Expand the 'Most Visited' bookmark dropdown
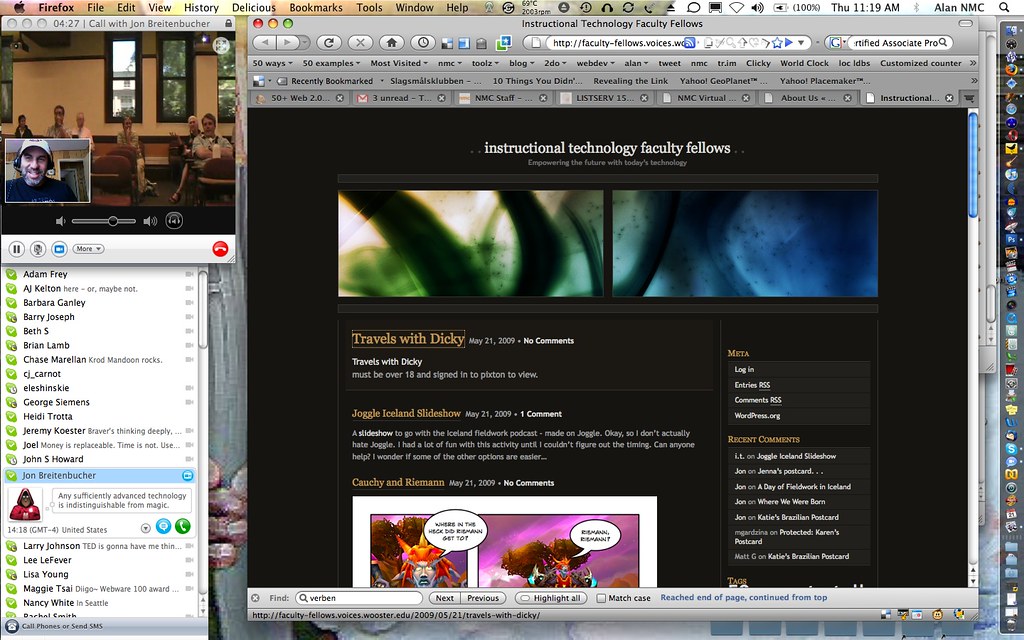Image resolution: width=1024 pixels, height=640 pixels. coord(399,63)
